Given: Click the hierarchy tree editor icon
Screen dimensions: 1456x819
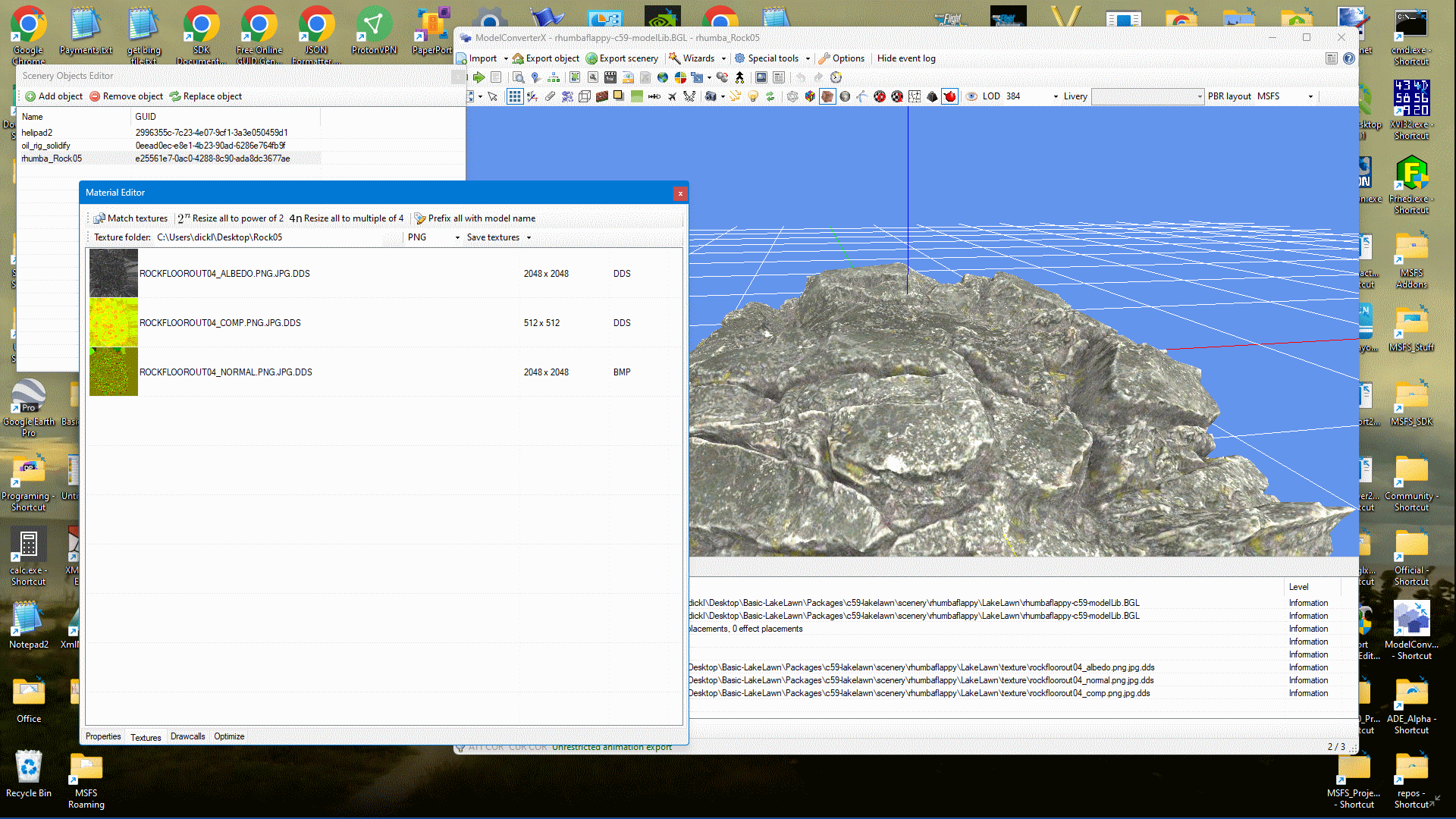Looking at the screenshot, I should [x=554, y=77].
